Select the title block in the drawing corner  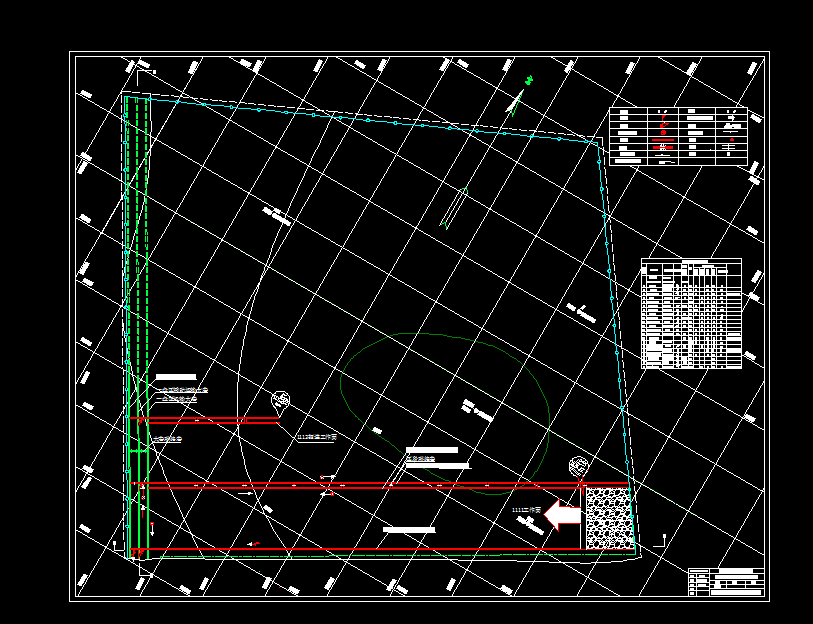coord(726,582)
